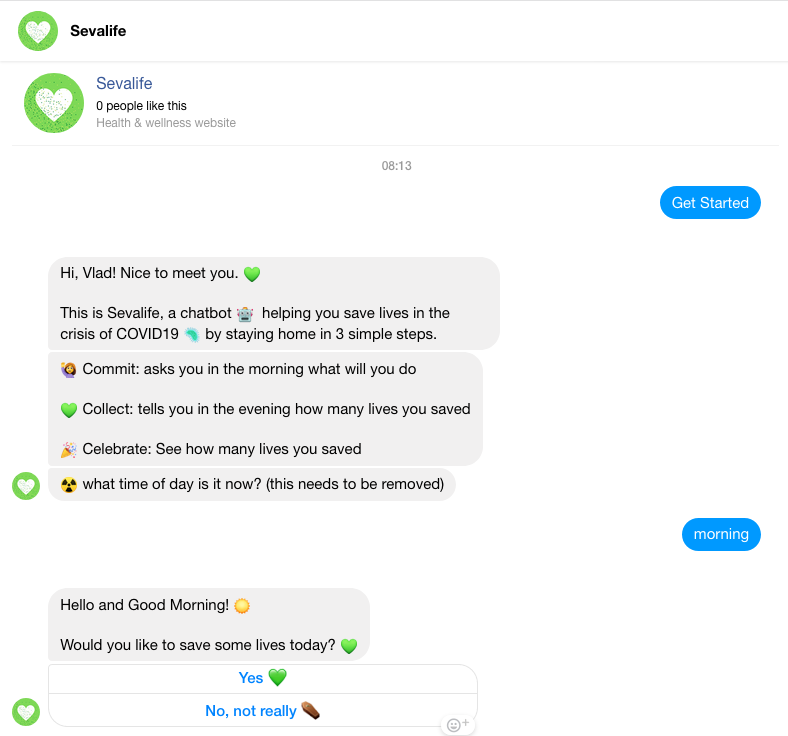Choose the No, not really reply option

(x=263, y=711)
